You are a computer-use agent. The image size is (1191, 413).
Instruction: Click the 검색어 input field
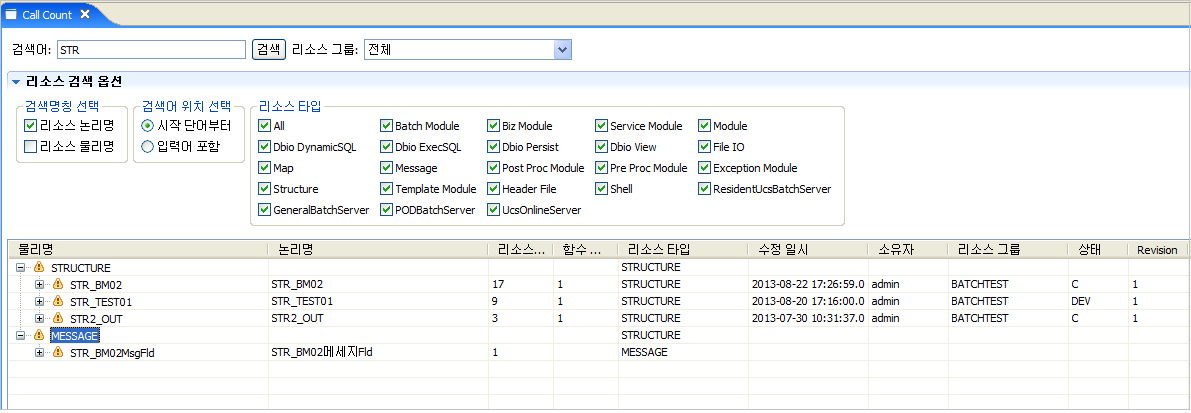tap(150, 50)
